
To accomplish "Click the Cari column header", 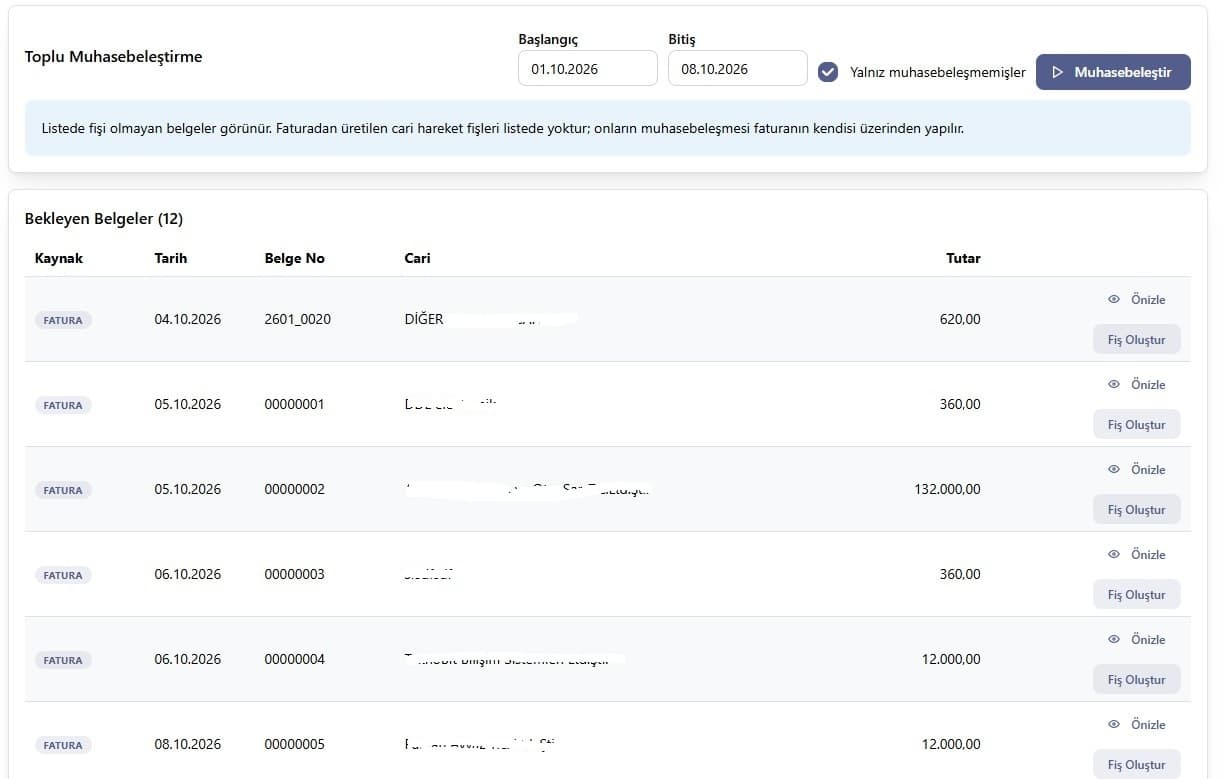I will coord(418,258).
